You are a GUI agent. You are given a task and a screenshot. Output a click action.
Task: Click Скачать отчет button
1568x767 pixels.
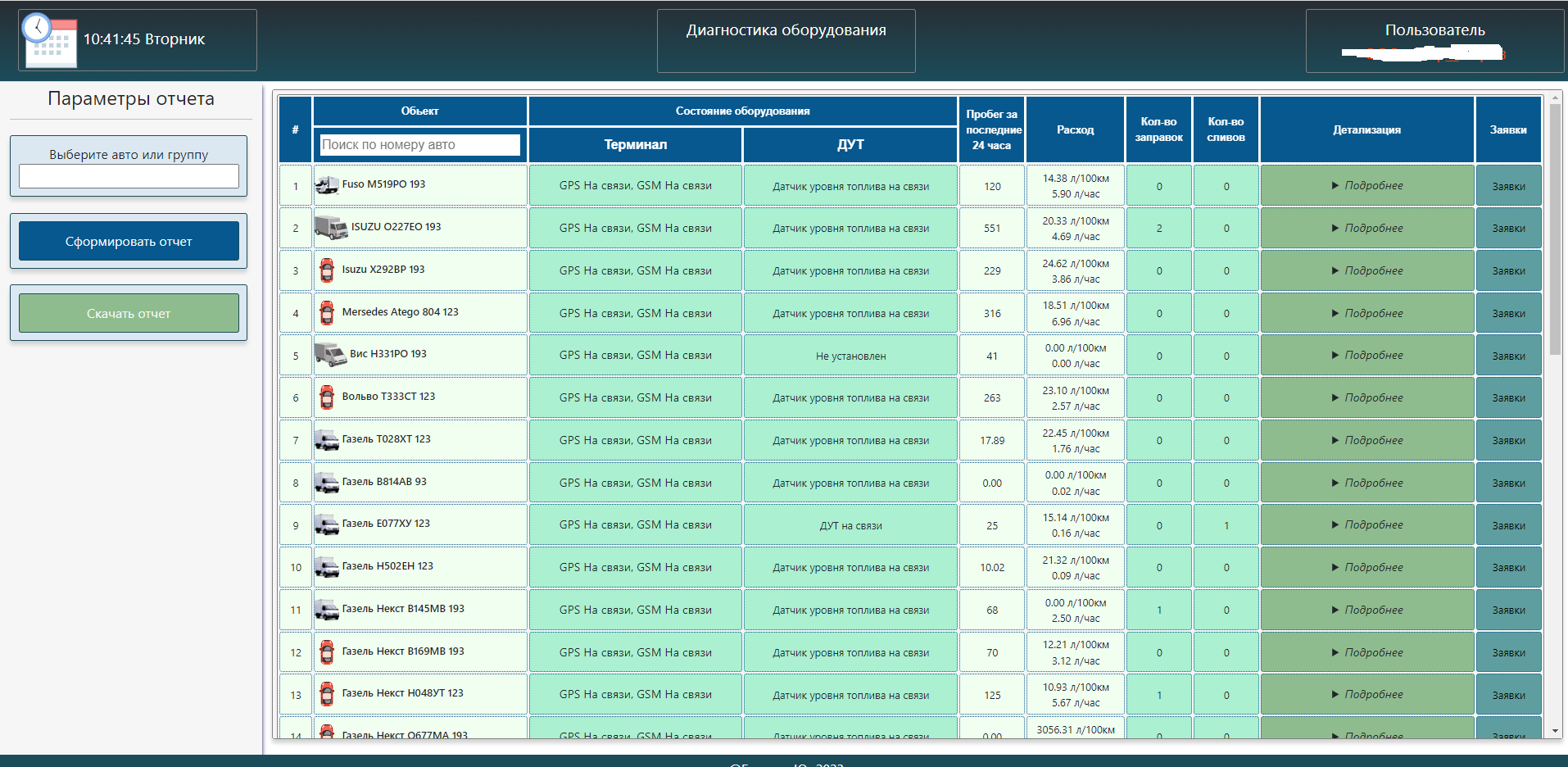129,314
